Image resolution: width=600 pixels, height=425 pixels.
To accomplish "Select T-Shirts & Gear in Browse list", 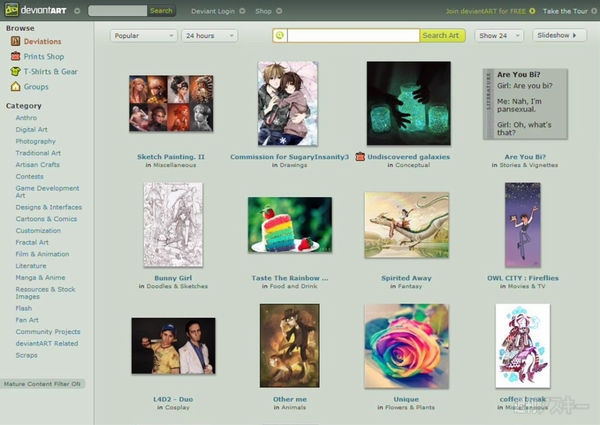I will (x=51, y=72).
